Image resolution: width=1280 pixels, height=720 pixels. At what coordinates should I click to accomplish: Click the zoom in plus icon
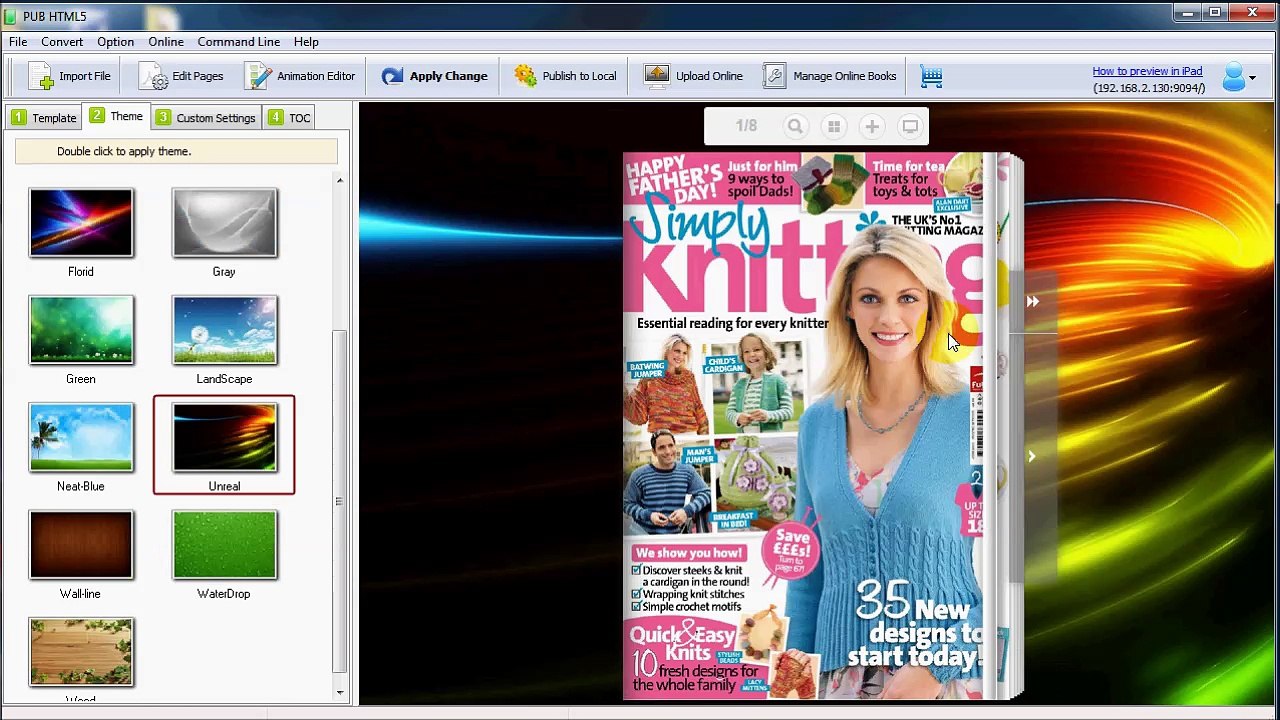[x=872, y=127]
